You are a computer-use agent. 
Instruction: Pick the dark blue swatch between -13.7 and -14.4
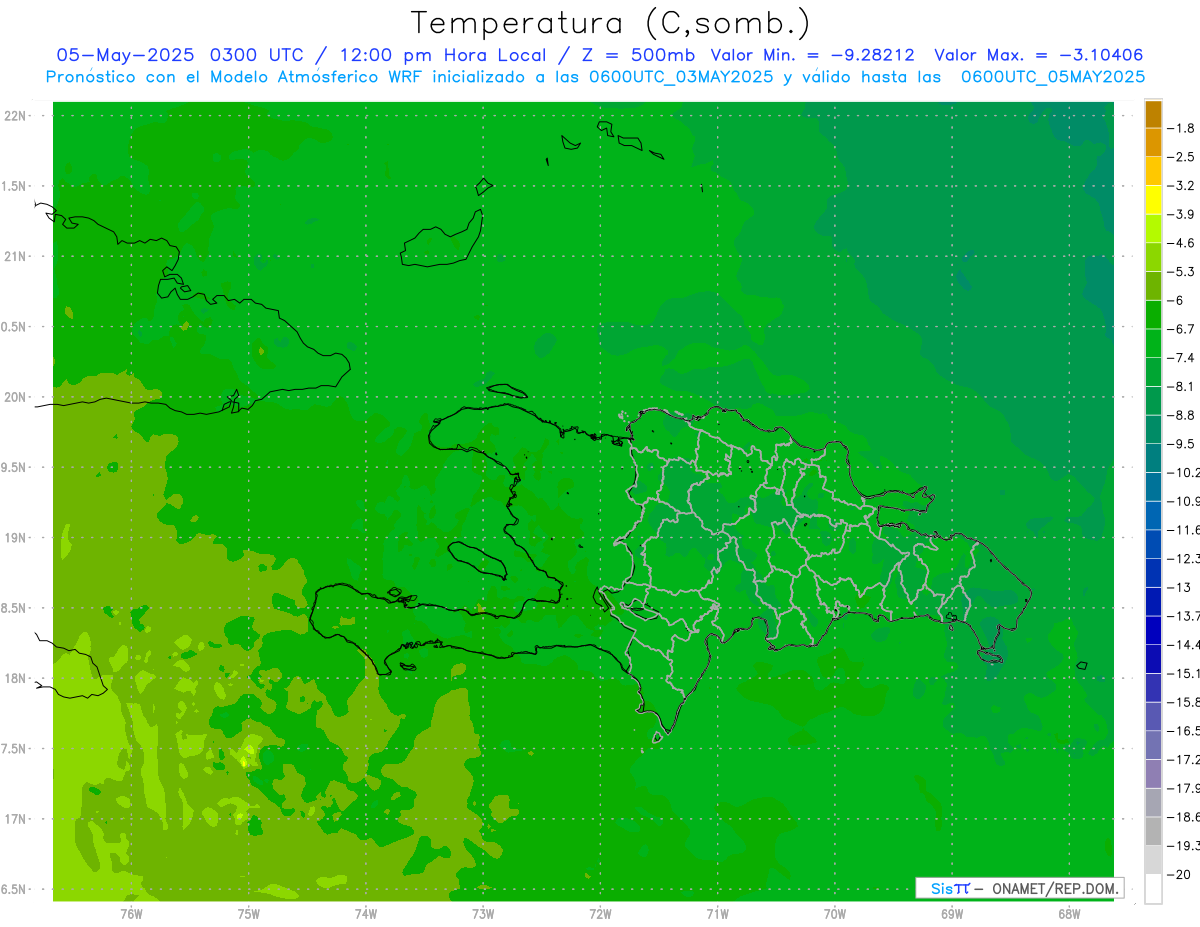1153,630
